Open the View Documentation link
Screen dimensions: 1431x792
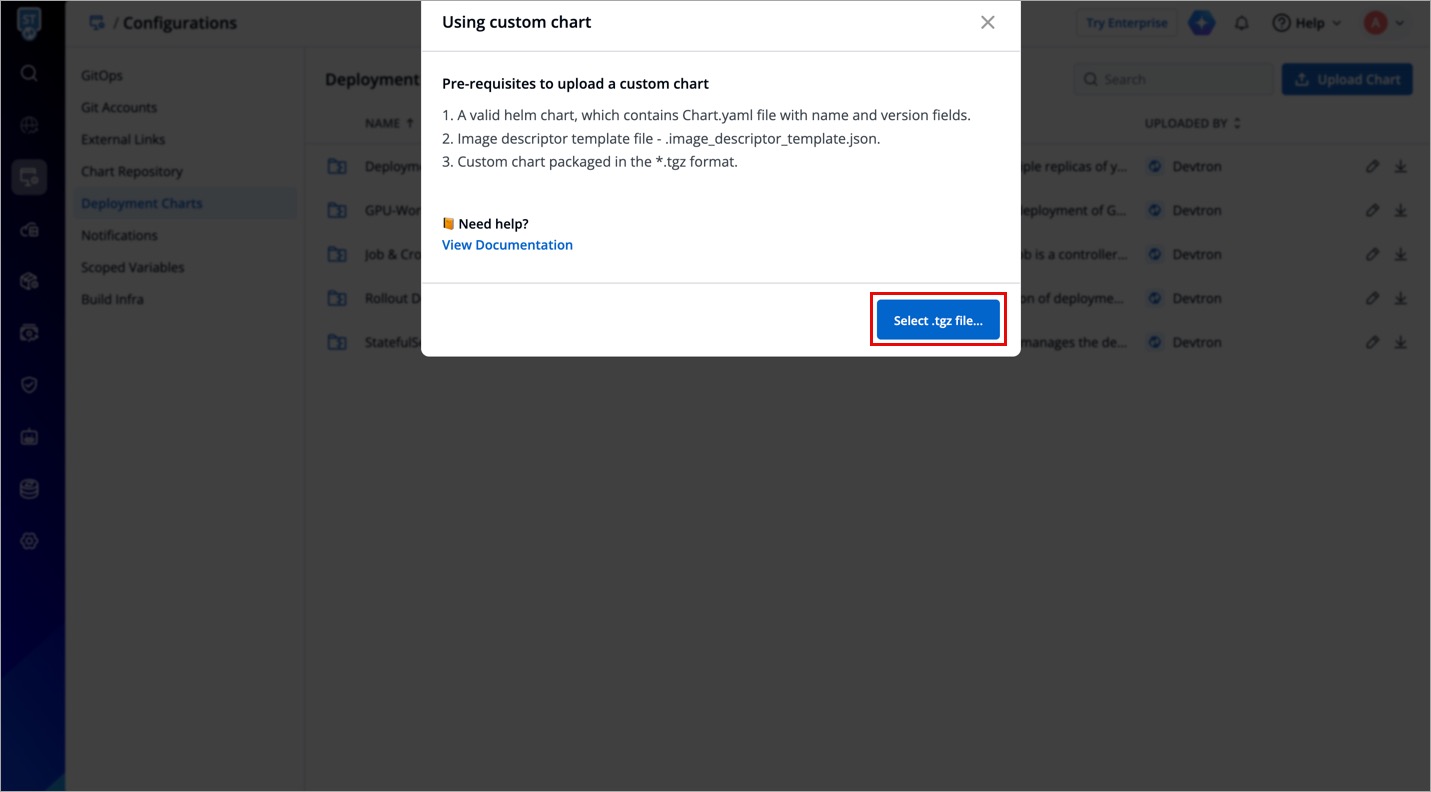tap(507, 245)
